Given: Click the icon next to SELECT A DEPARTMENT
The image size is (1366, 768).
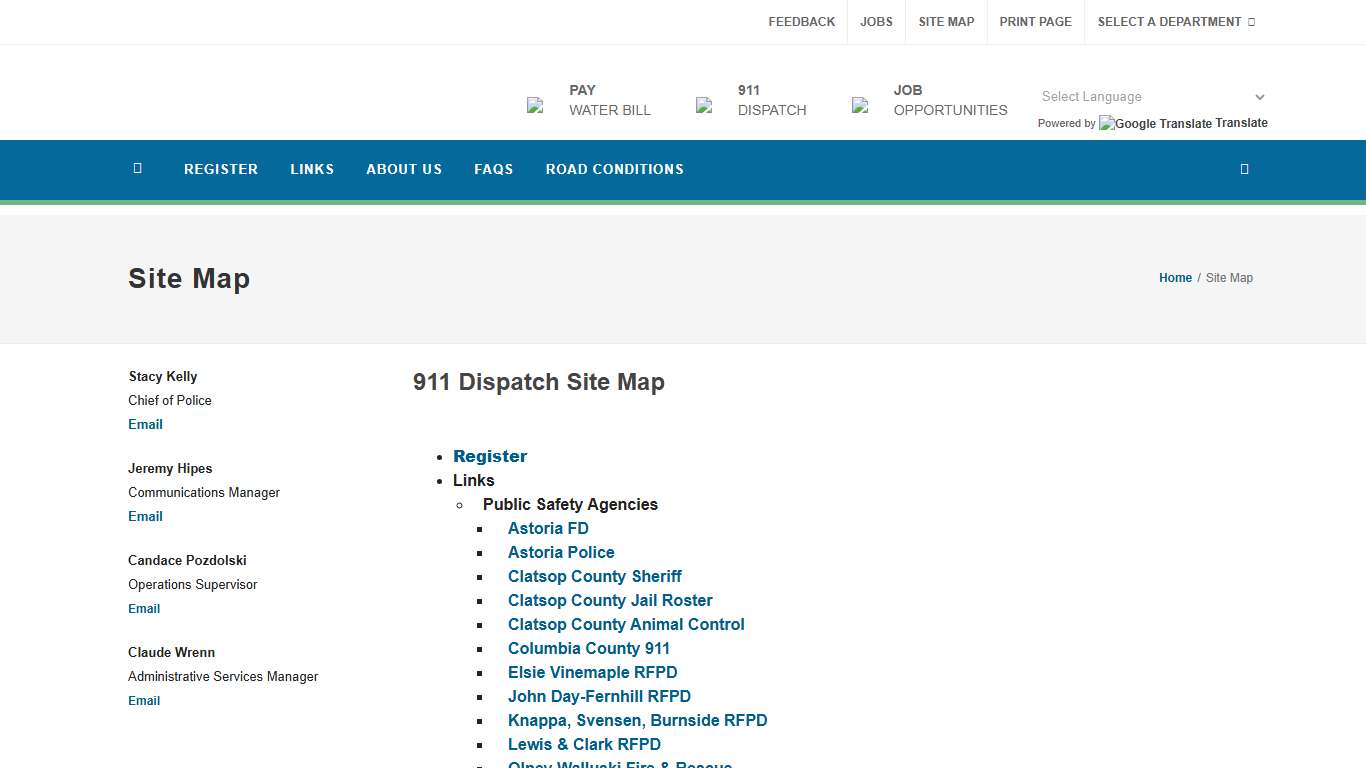Looking at the screenshot, I should 1252,21.
